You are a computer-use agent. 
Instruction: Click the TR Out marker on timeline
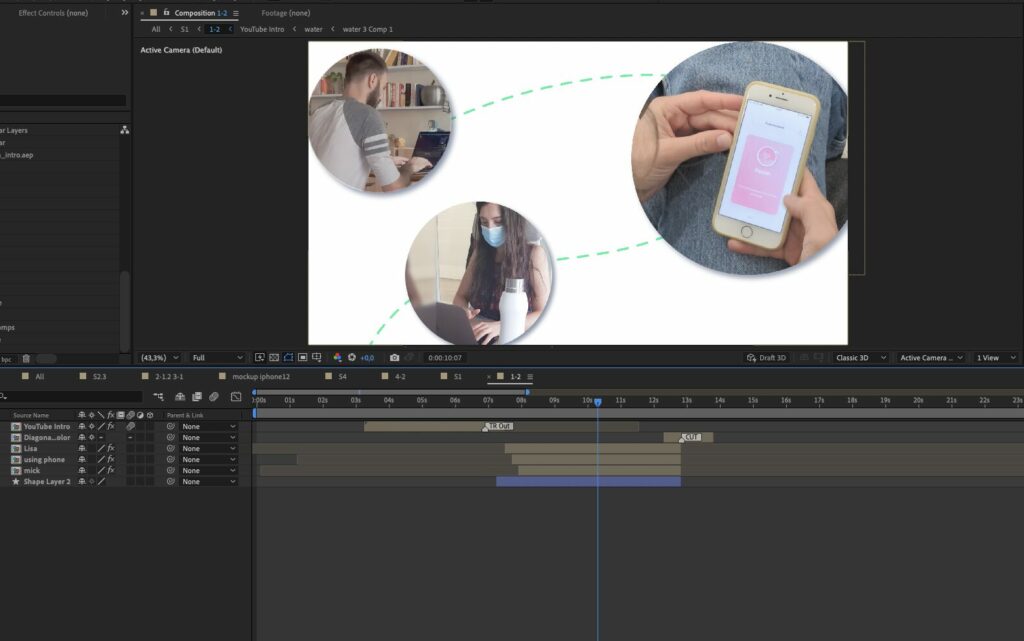(x=498, y=426)
